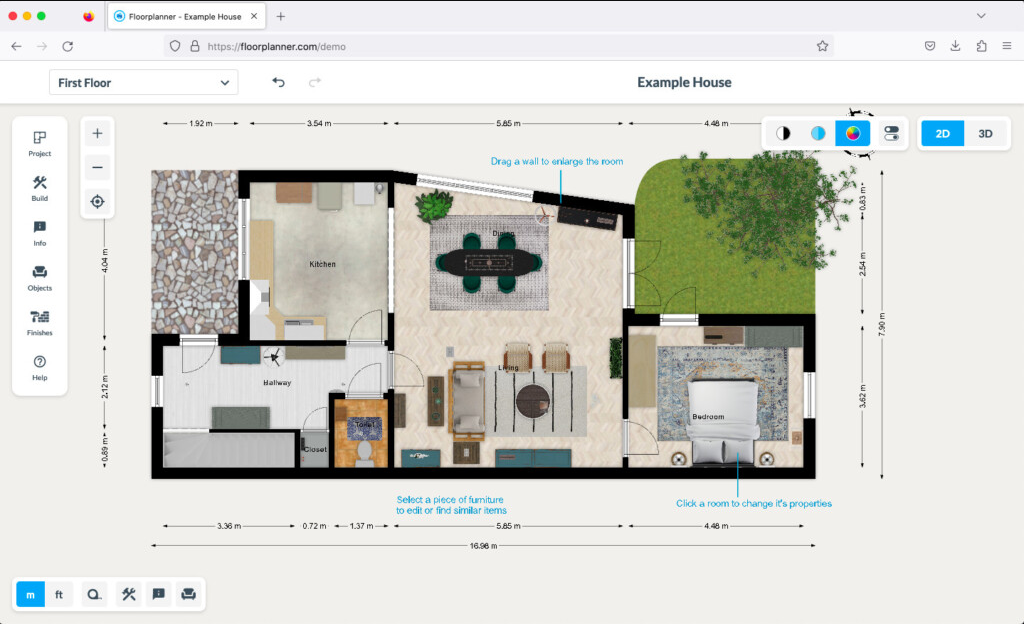Open the Project panel in sidebar
Viewport: 1024px width, 624px height.
click(x=39, y=144)
